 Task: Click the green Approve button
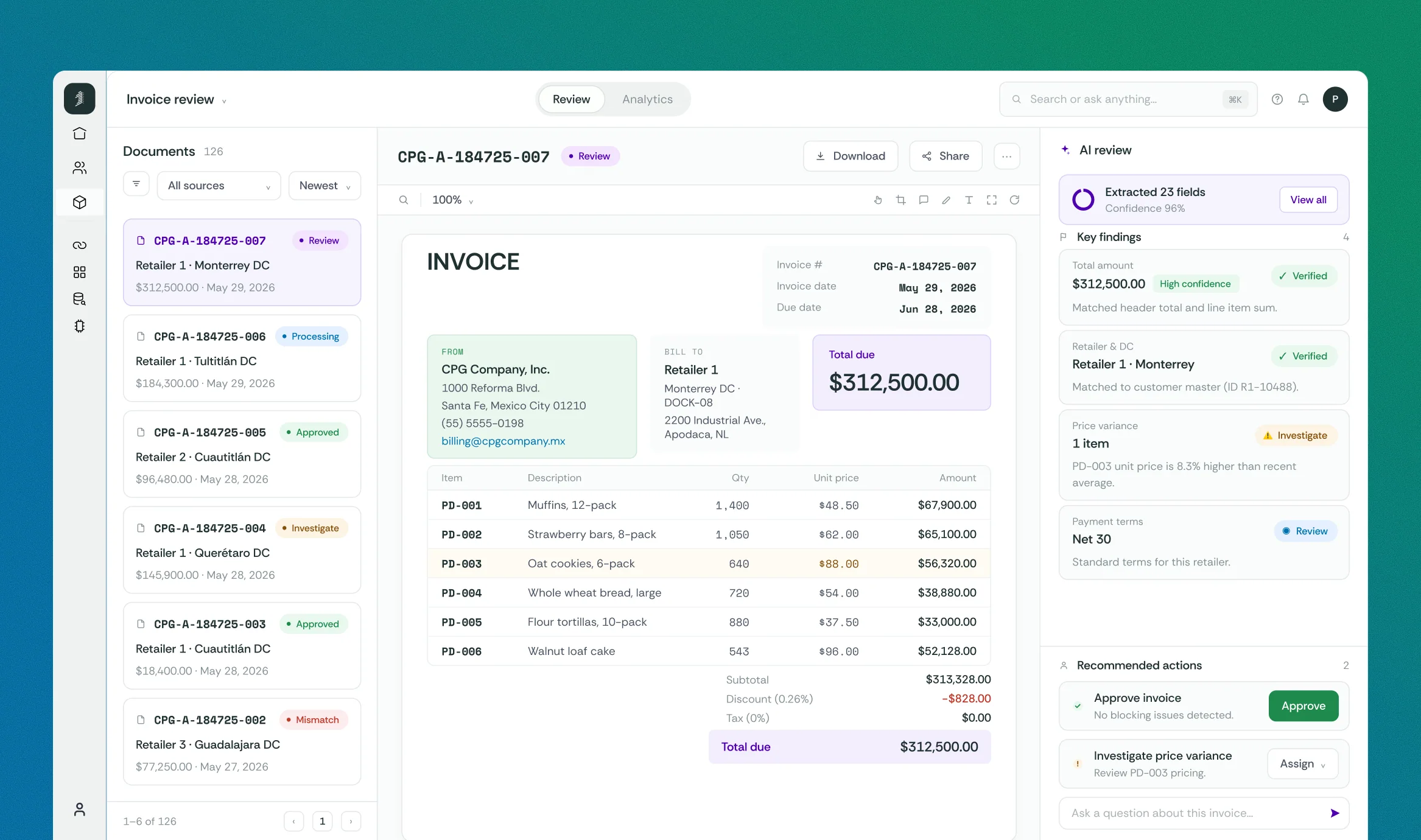[1303, 706]
